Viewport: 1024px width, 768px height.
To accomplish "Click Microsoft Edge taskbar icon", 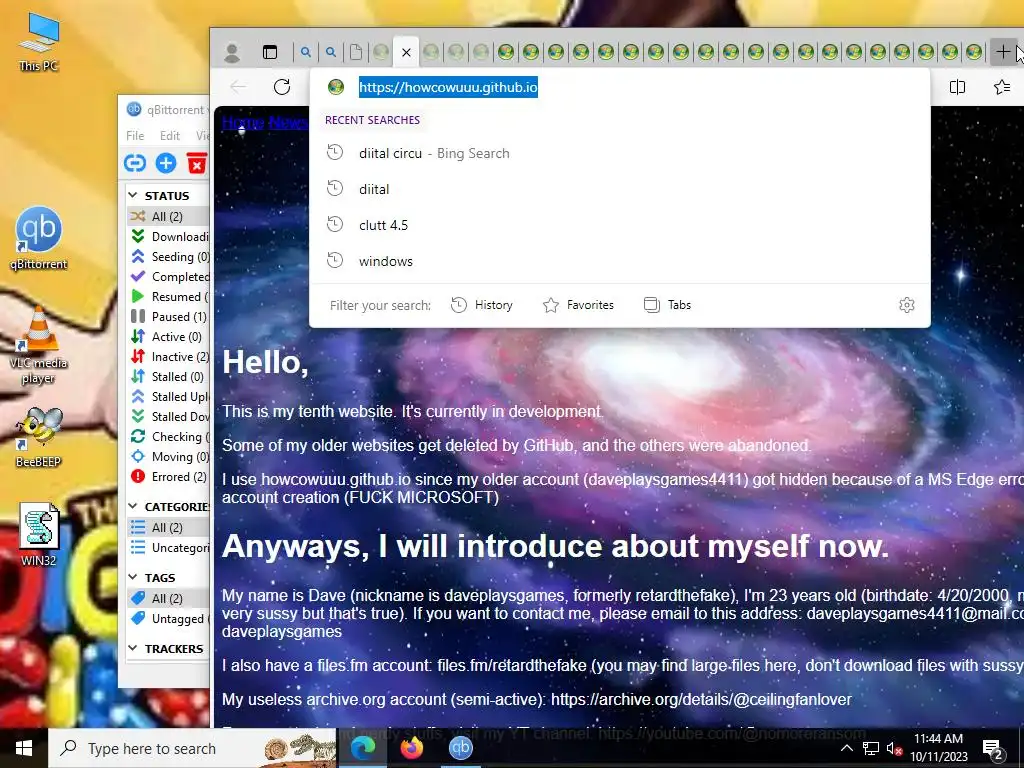I will click(362, 748).
